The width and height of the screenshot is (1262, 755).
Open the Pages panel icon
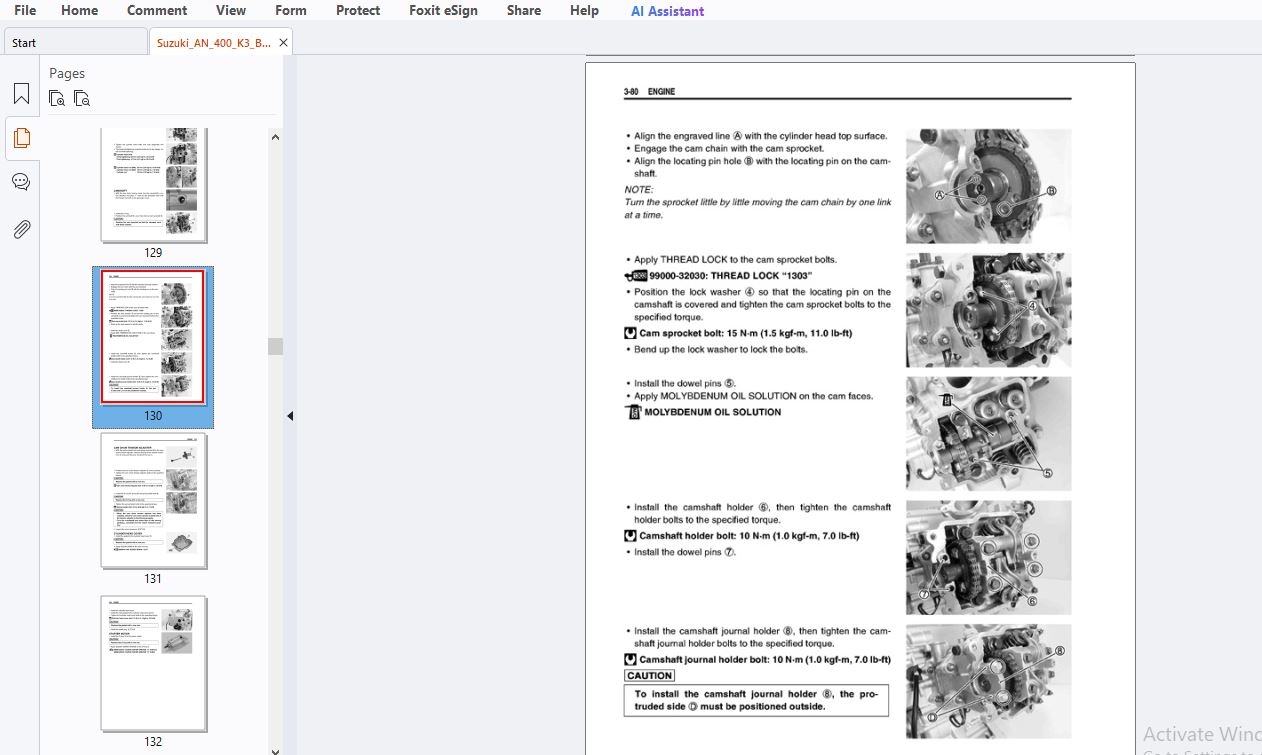click(21, 138)
